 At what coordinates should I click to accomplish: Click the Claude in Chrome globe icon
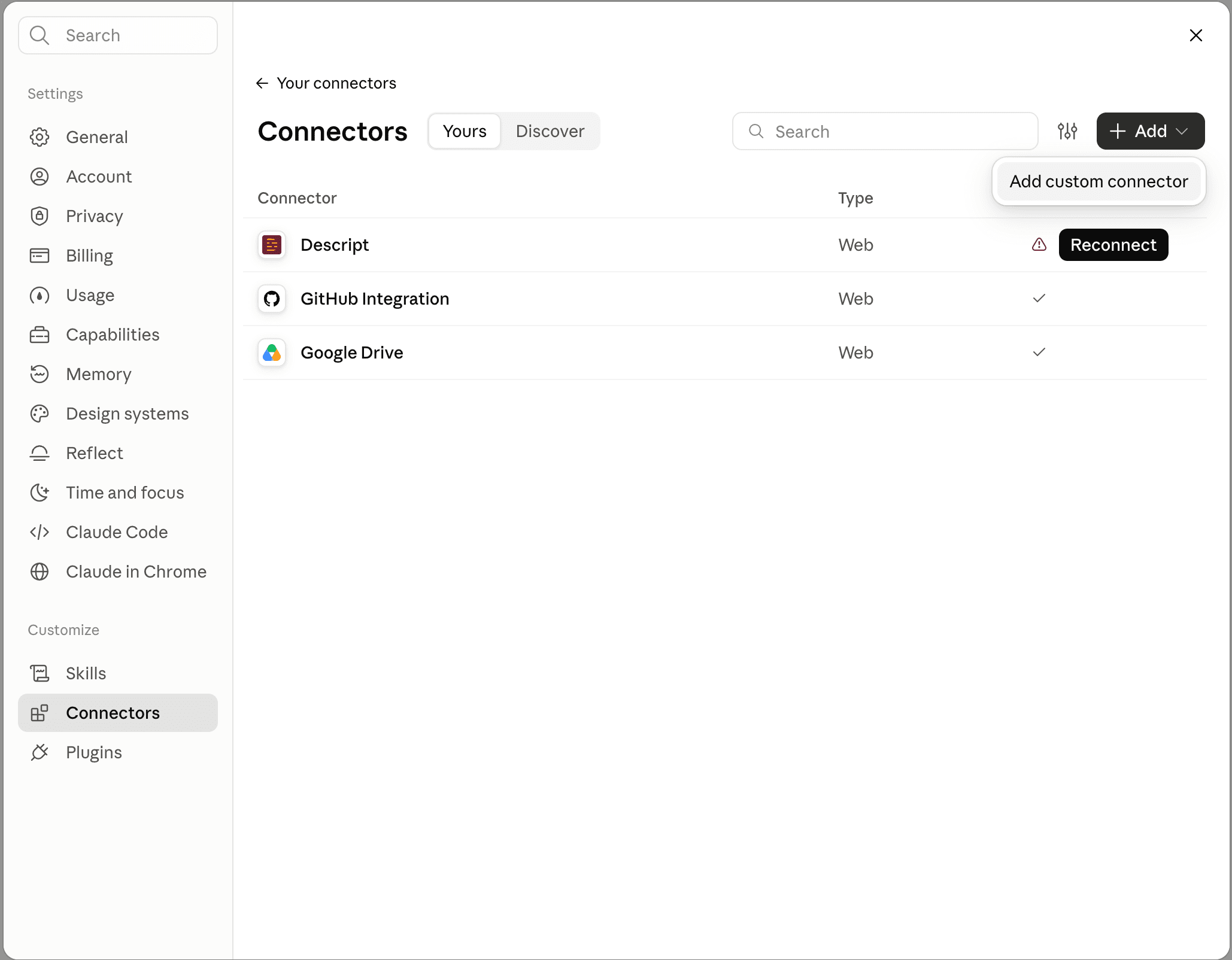pos(40,572)
